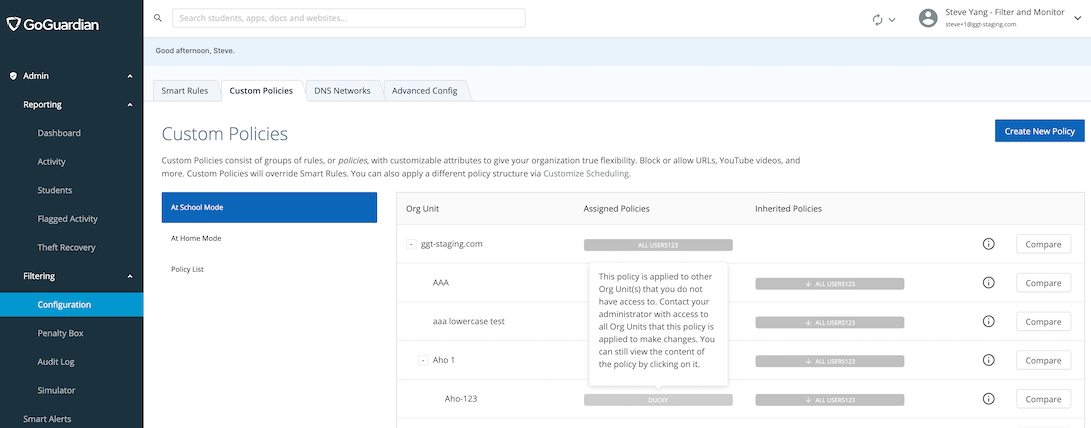This screenshot has height=428, width=1091.
Task: Click the search magnifier icon
Action: coord(158,18)
